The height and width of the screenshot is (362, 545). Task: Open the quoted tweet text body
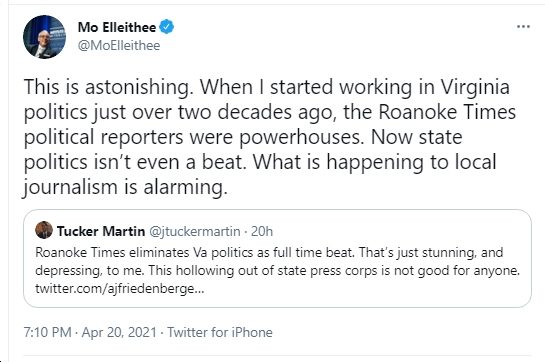pyautogui.click(x=277, y=271)
